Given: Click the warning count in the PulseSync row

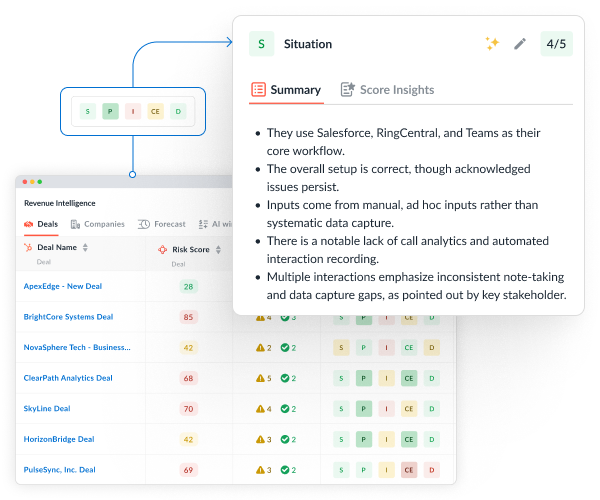Looking at the screenshot, I should 264,470.
